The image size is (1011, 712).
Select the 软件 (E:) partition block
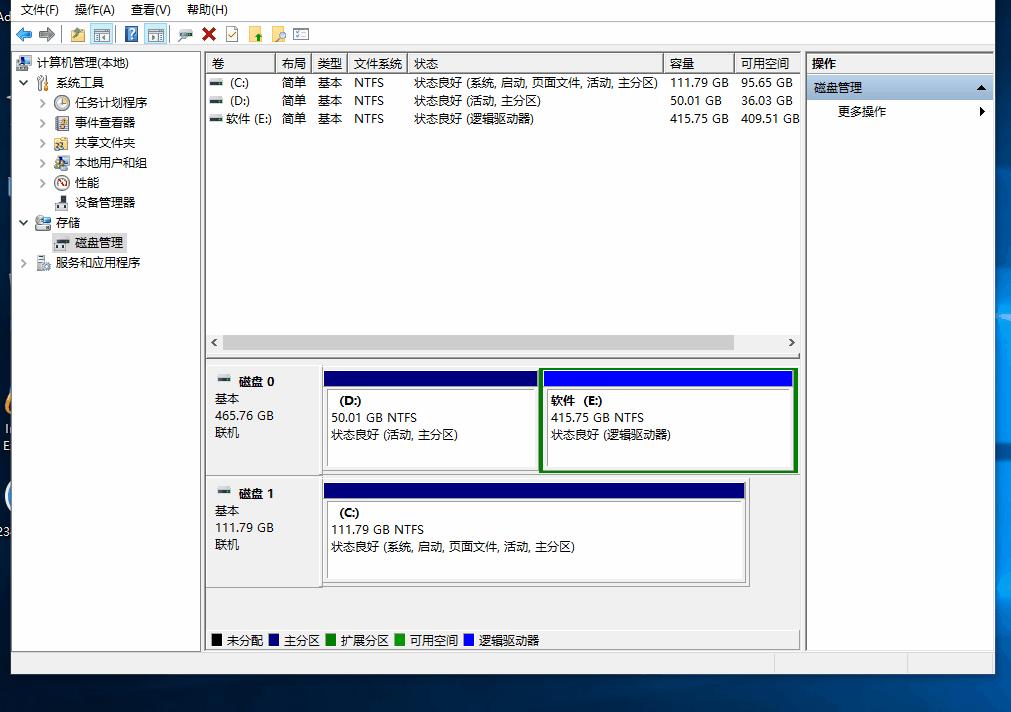tap(667, 420)
